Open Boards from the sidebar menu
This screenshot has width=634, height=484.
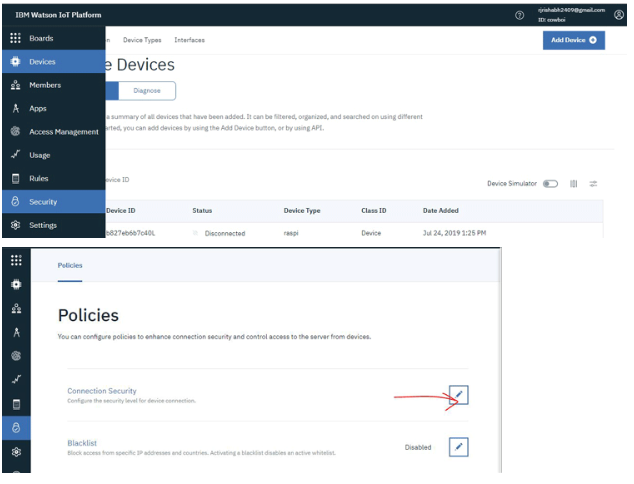point(41,38)
